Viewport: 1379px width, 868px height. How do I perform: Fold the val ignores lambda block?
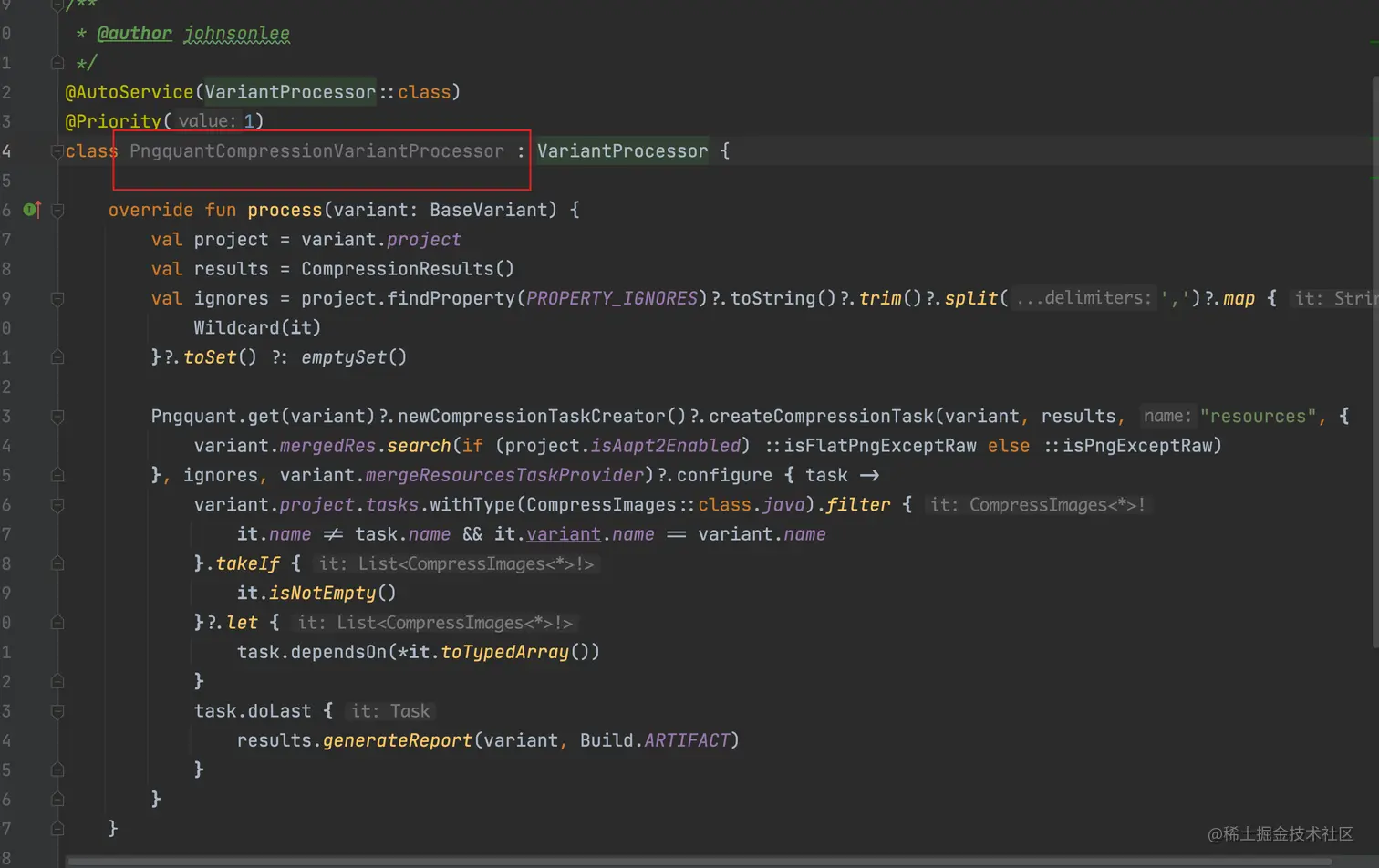[57, 298]
